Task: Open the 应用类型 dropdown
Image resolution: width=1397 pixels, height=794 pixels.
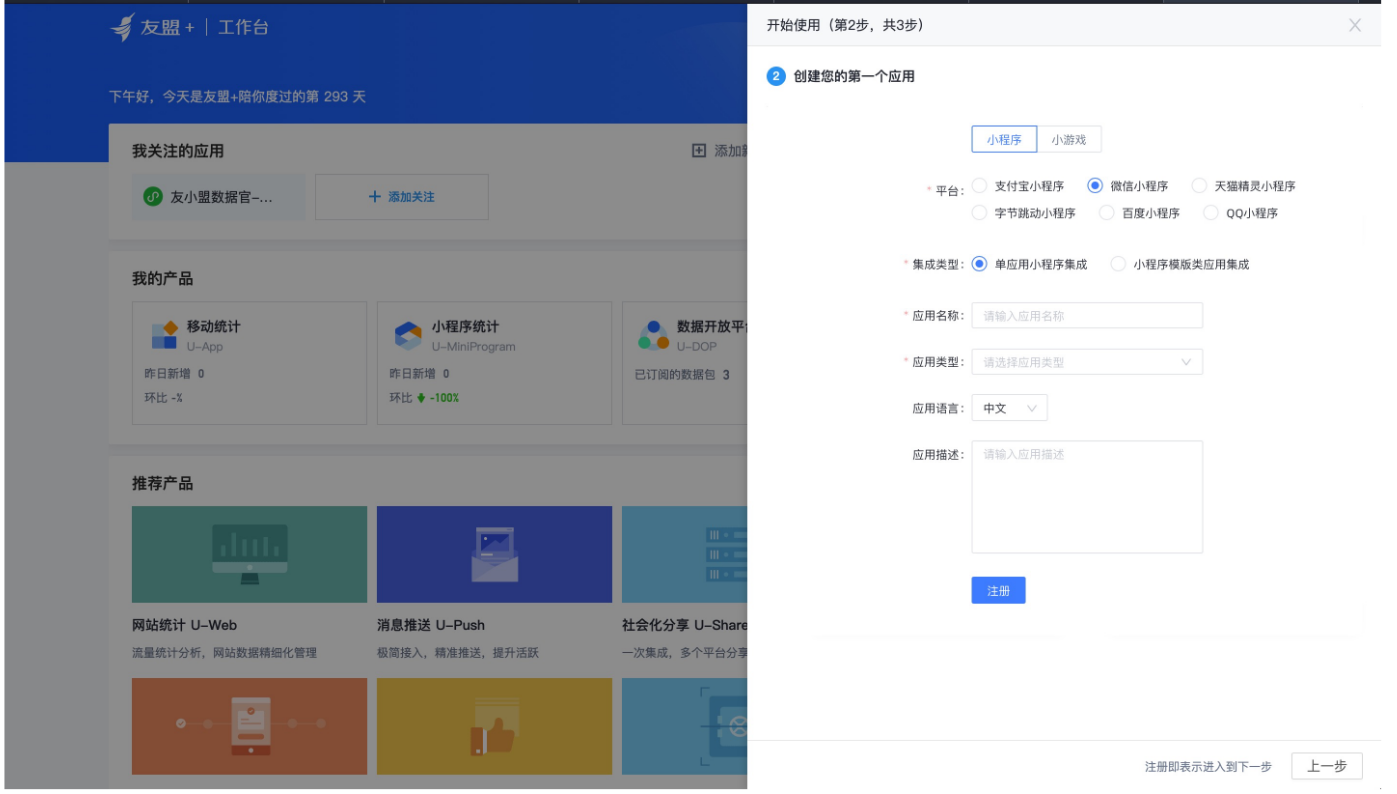Action: coord(1087,362)
